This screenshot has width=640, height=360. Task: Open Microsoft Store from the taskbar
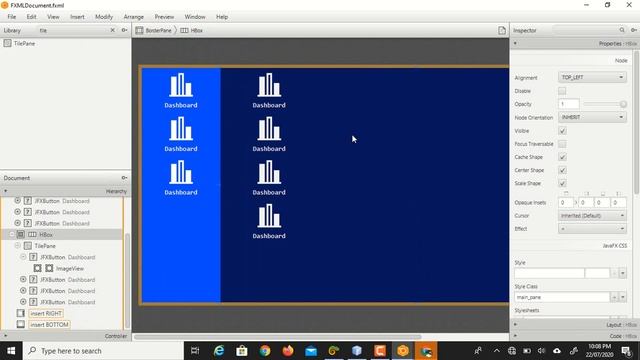pyautogui.click(x=242, y=351)
